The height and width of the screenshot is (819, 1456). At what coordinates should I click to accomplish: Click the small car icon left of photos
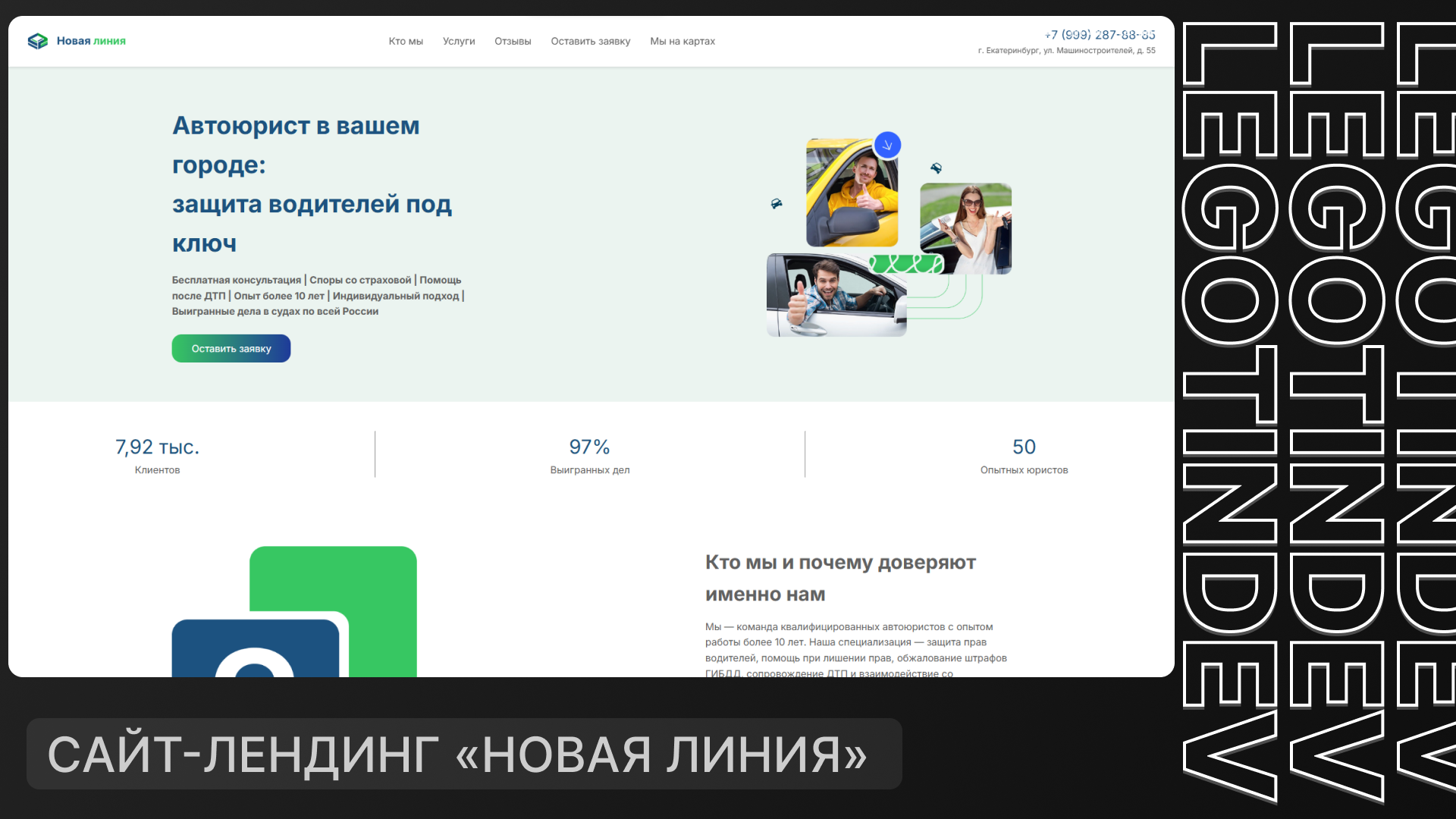(x=777, y=204)
